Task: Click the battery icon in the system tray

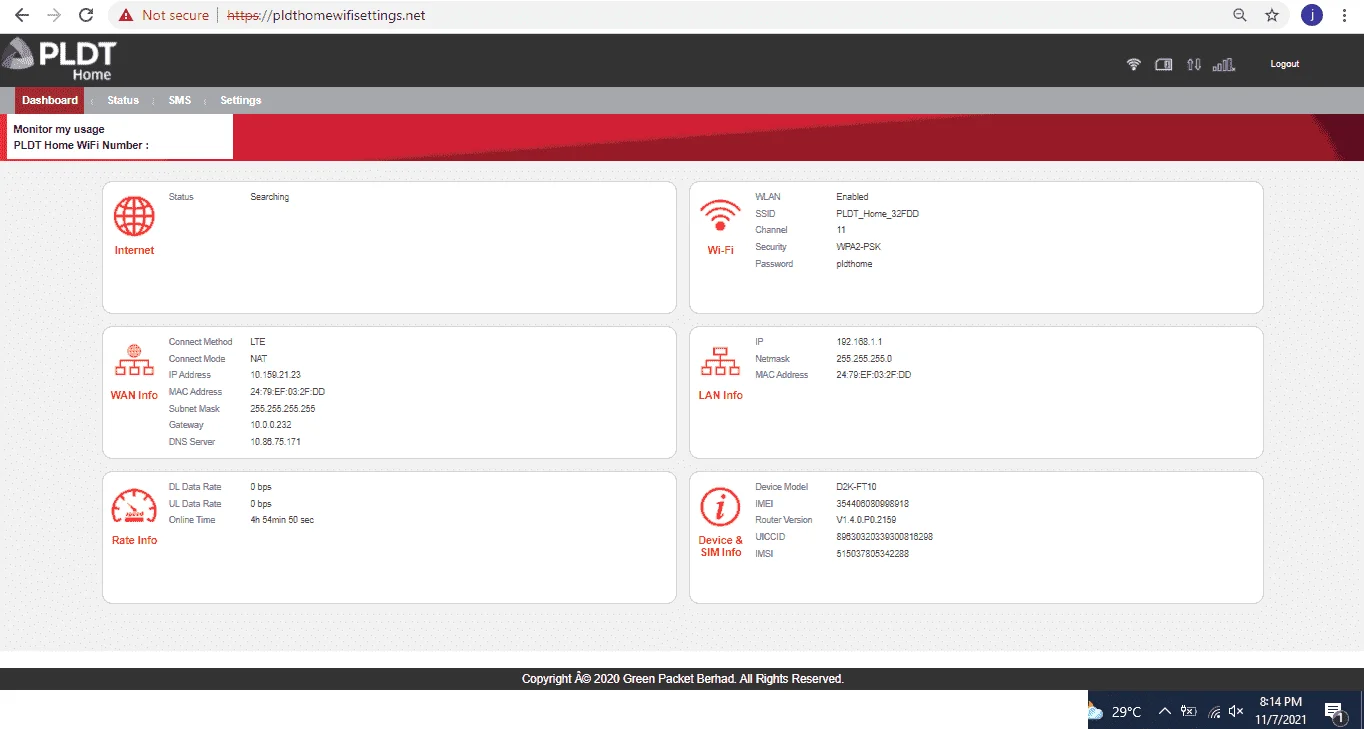Action: tap(1189, 712)
